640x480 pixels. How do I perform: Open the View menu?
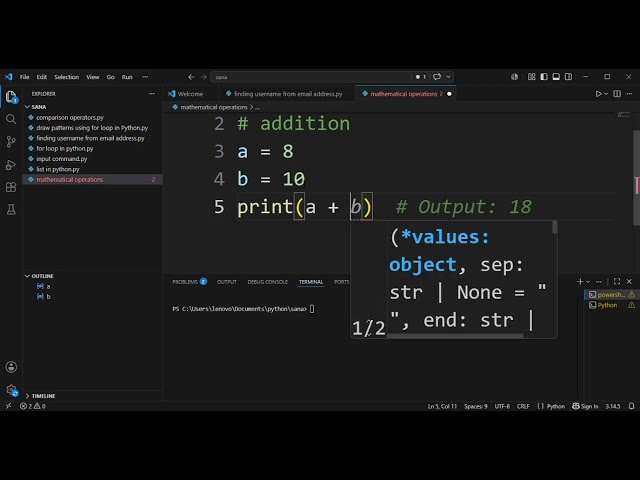point(93,77)
